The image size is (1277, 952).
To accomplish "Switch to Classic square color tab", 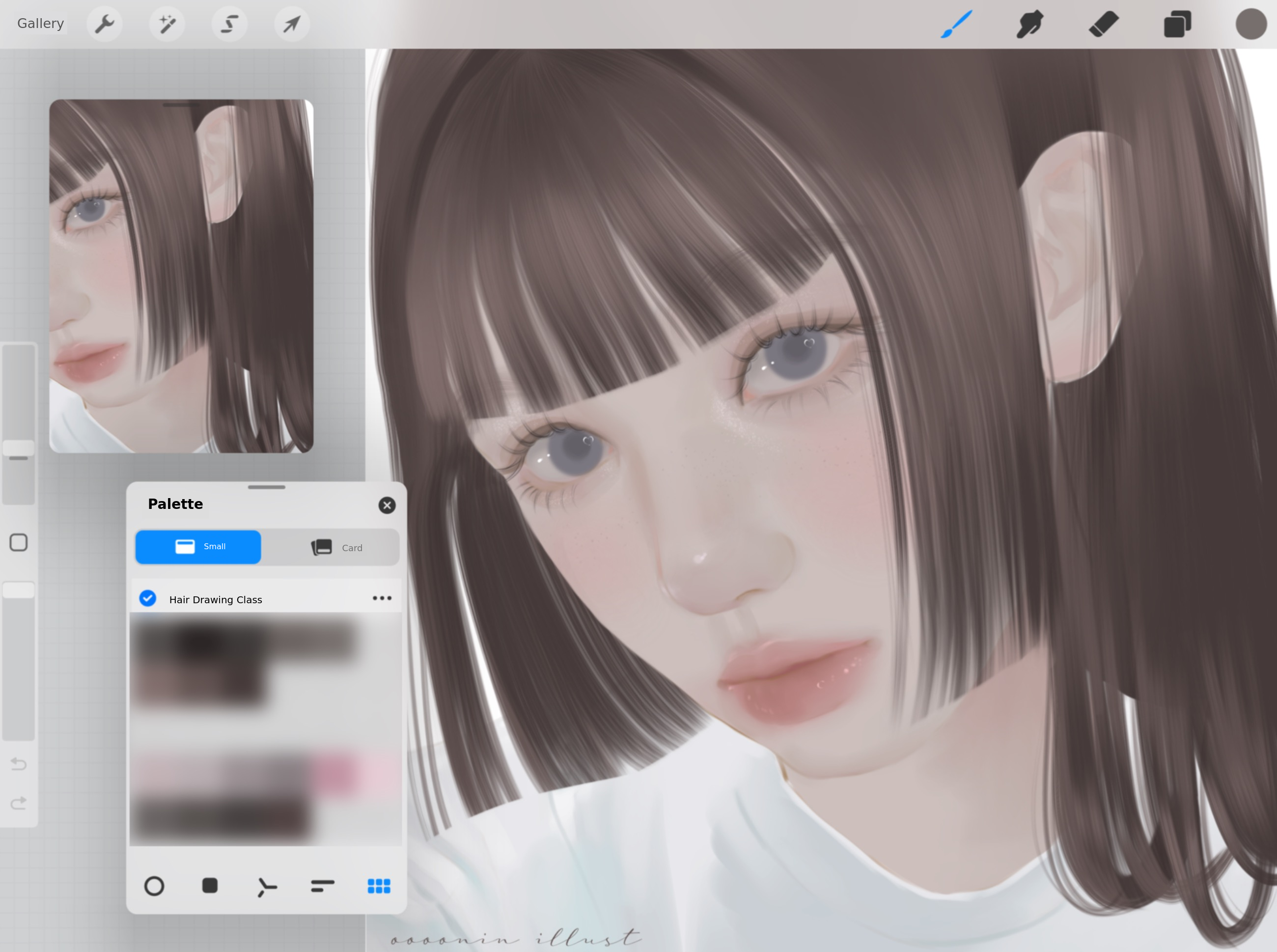I will (210, 886).
